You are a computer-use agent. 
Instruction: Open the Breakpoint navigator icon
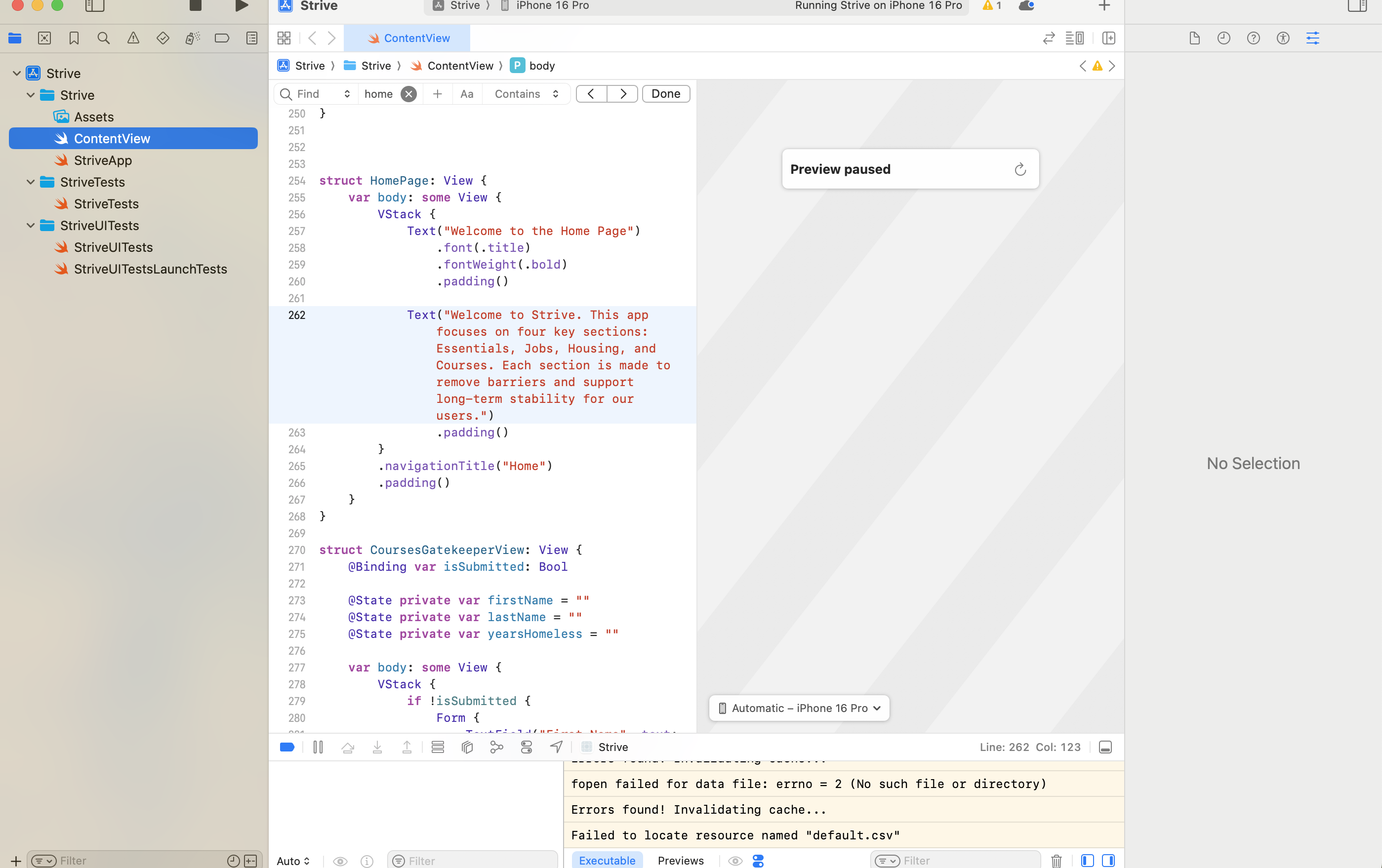222,38
